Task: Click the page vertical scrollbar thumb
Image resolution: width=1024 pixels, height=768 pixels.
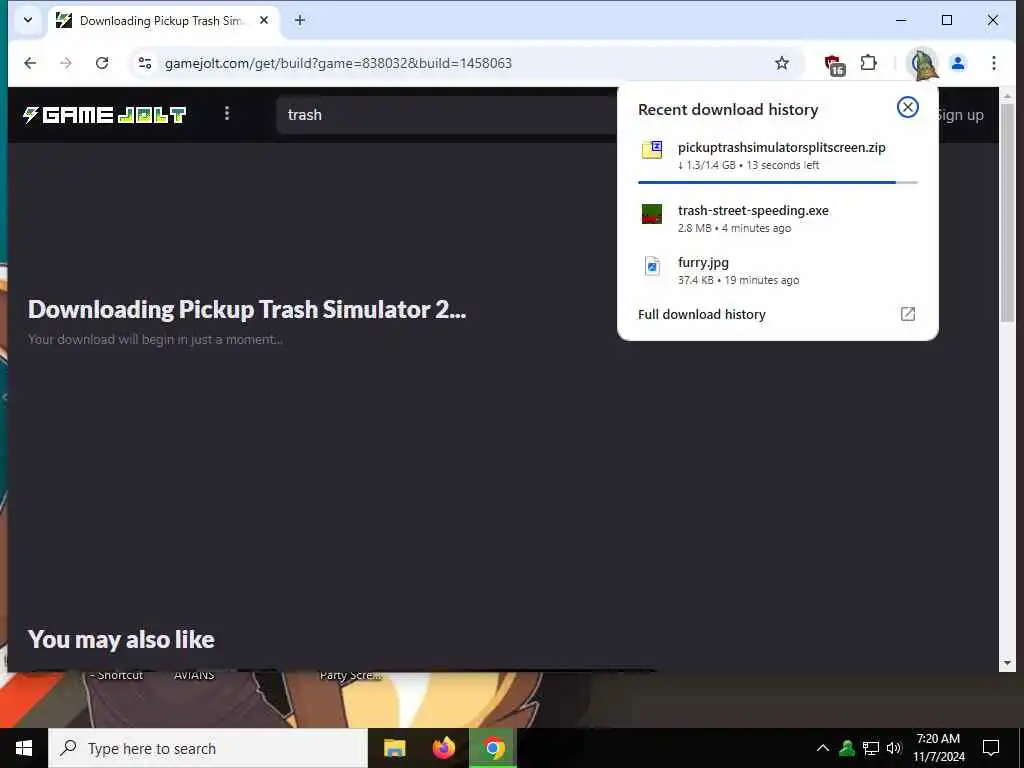Action: click(1007, 213)
